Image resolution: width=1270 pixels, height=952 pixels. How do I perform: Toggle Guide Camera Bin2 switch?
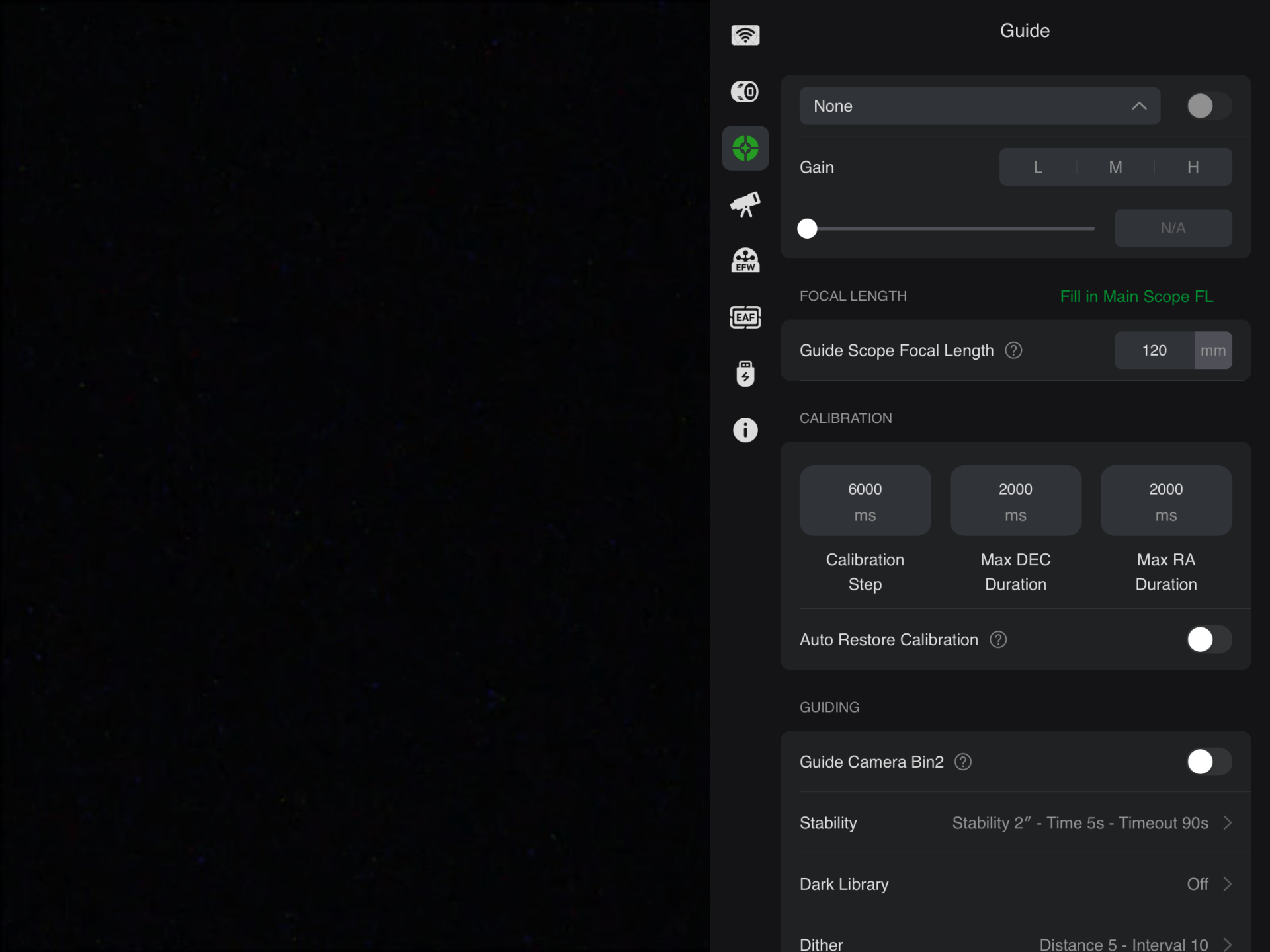[1208, 762]
